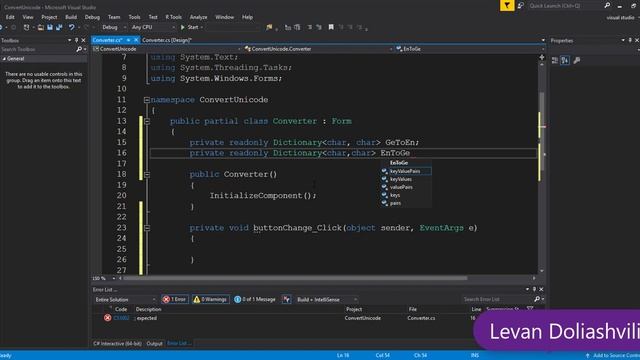Image resolution: width=640 pixels, height=360 pixels.
Task: Collapse the Converter class region
Action: pyautogui.click(x=147, y=121)
